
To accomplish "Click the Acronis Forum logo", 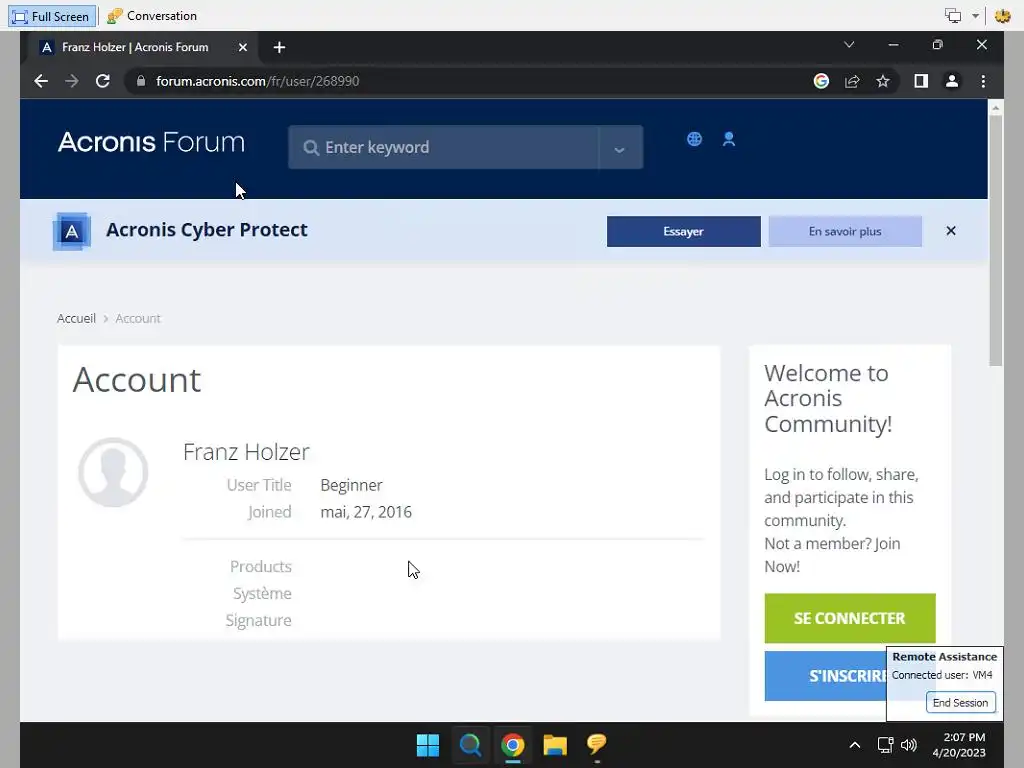I will (151, 142).
